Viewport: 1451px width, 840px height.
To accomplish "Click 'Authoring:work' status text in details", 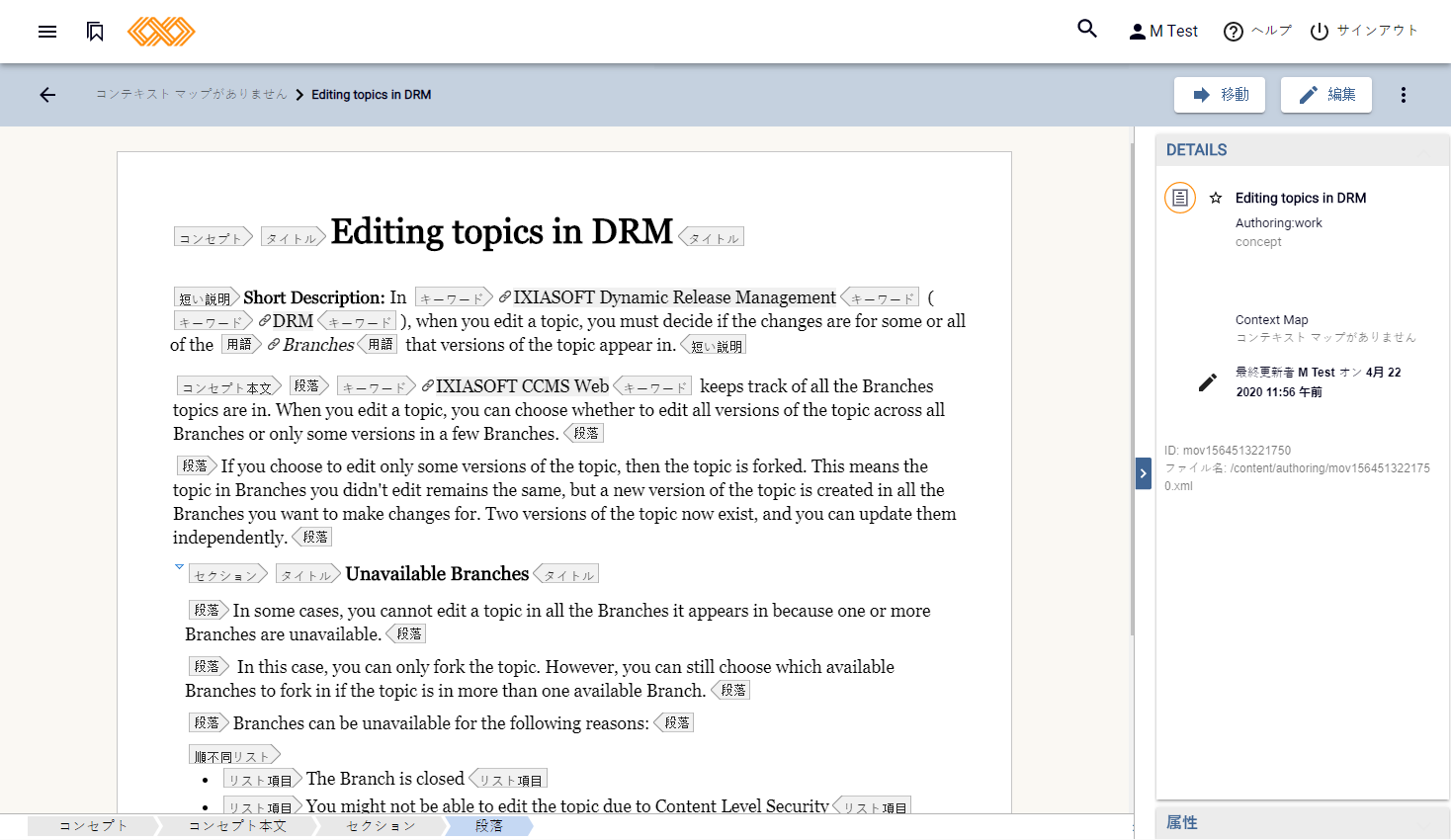I will point(1279,223).
